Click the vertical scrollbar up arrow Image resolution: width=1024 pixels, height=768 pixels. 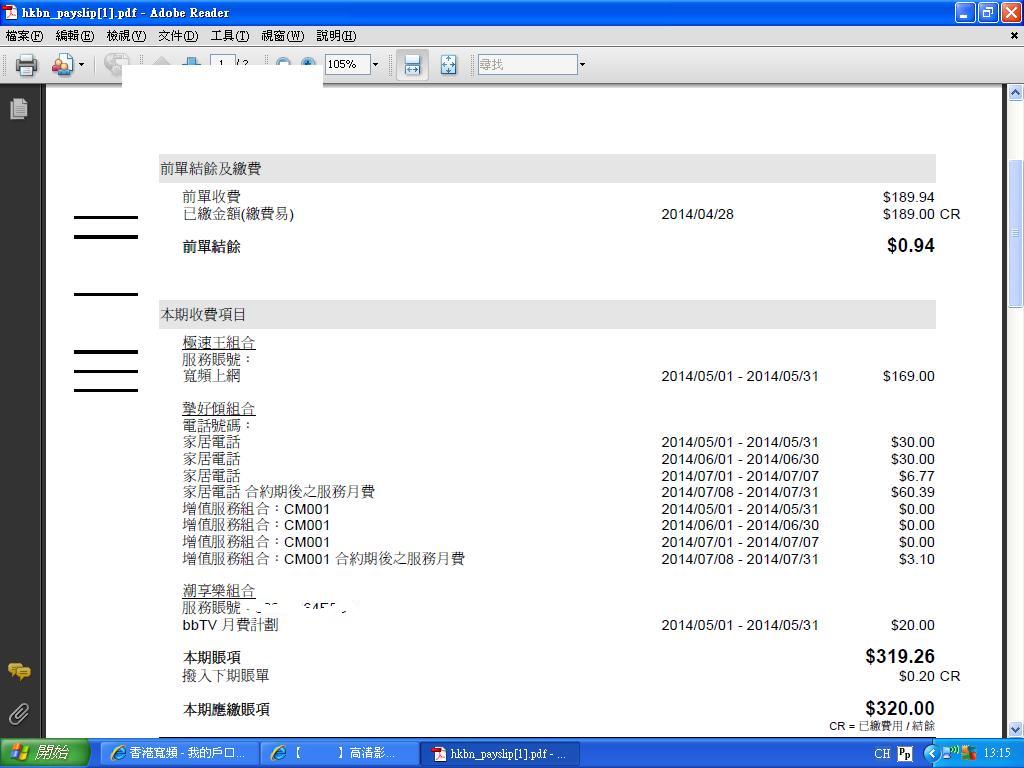point(1016,93)
